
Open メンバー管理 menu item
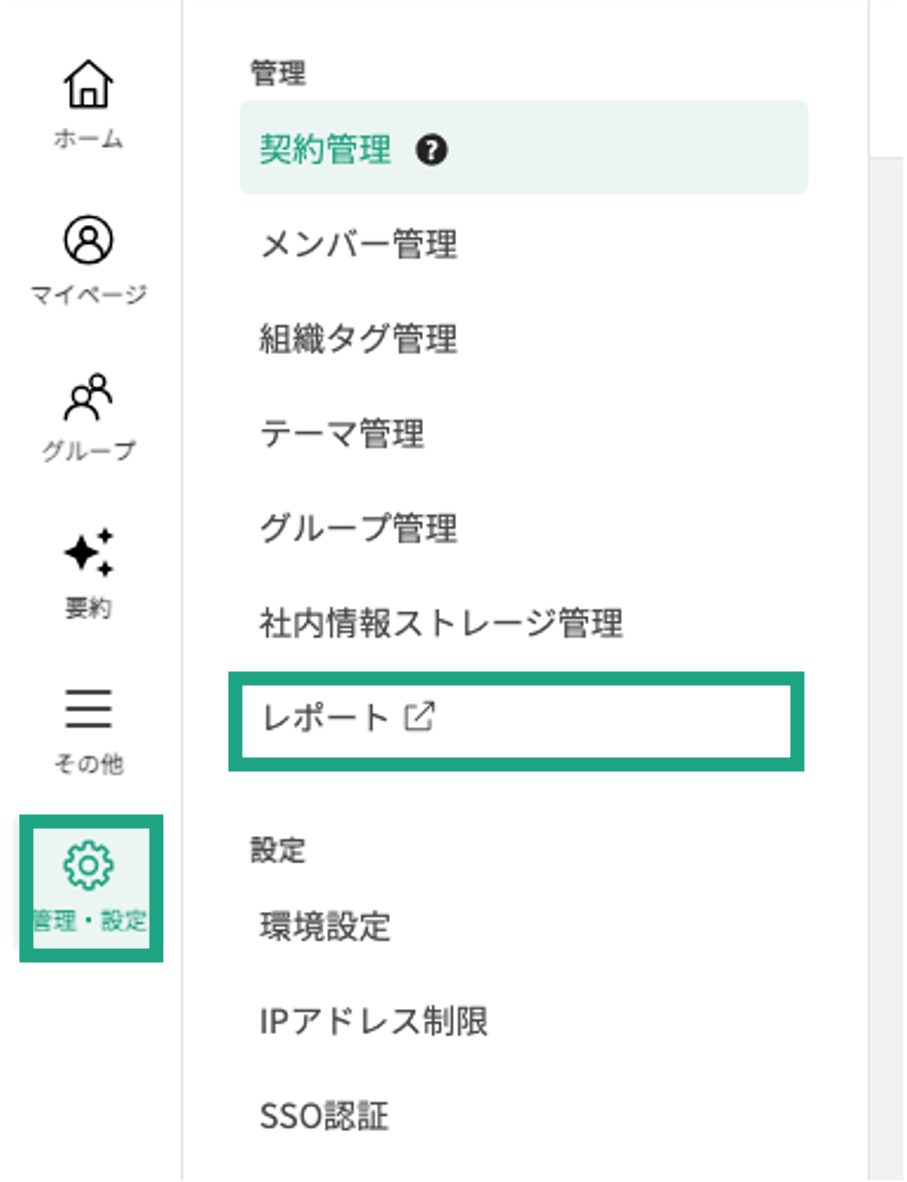[x=358, y=245]
